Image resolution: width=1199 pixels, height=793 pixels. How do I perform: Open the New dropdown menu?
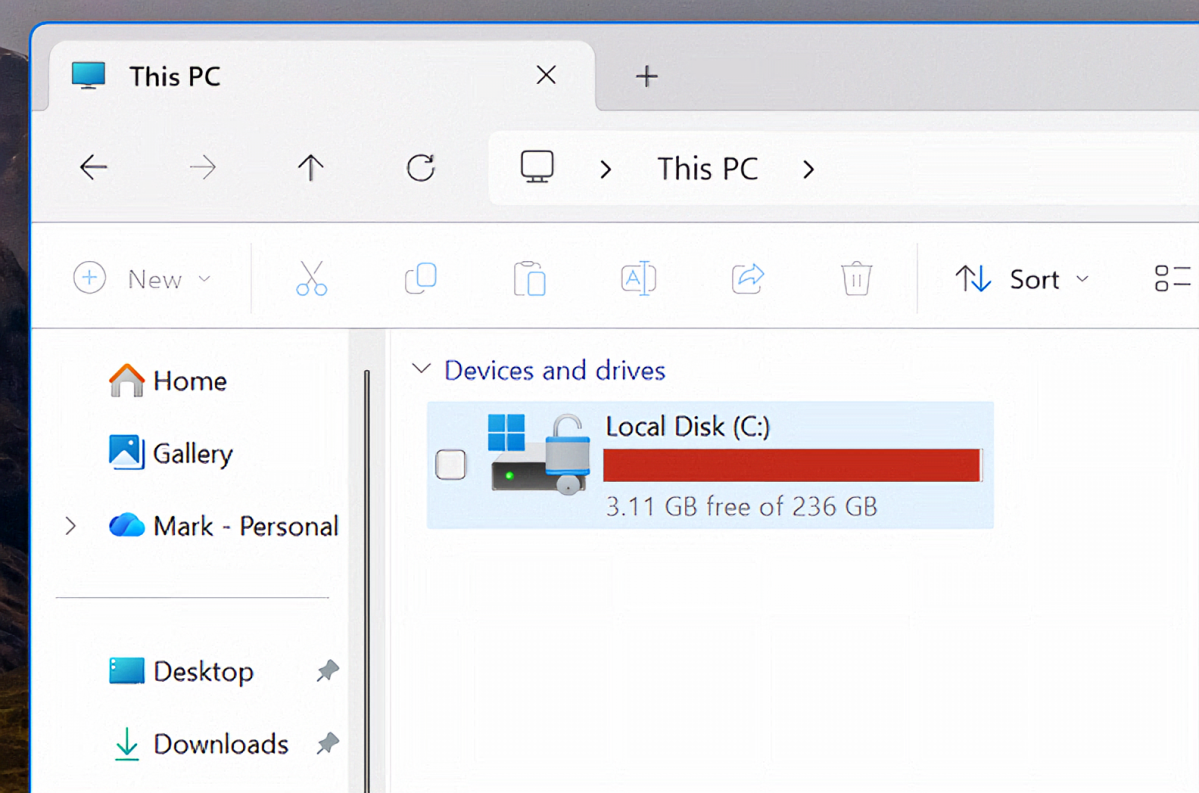click(x=142, y=278)
